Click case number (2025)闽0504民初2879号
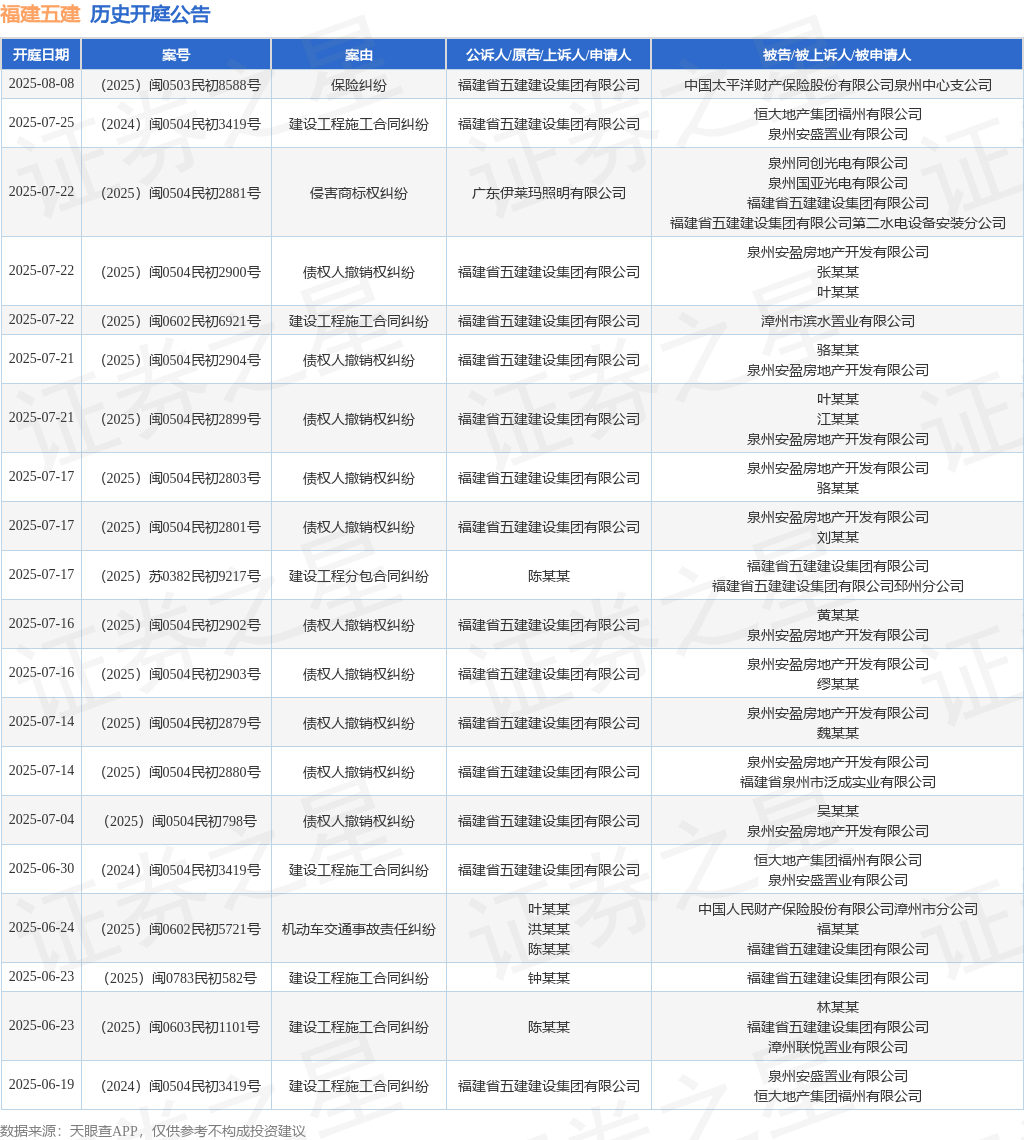The height and width of the screenshot is (1140, 1024). click(180, 723)
